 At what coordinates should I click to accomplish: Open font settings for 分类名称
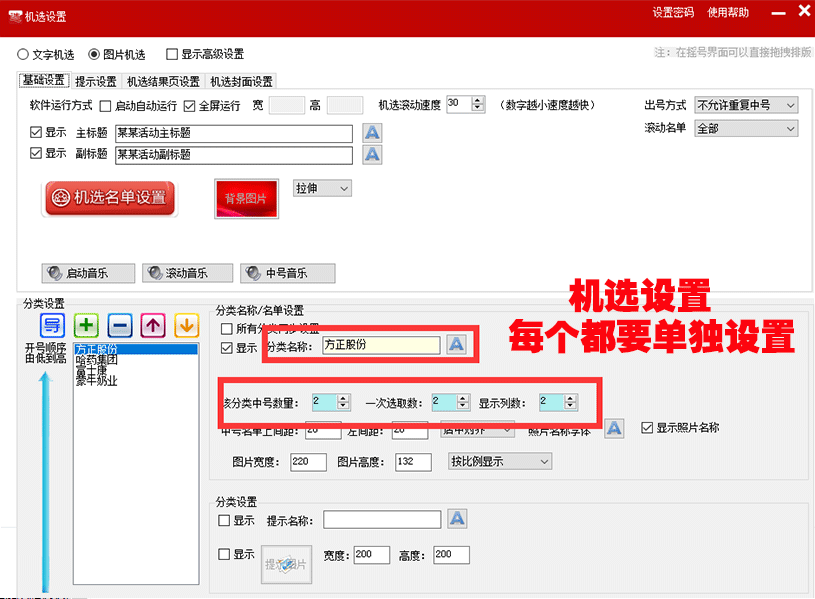(456, 344)
